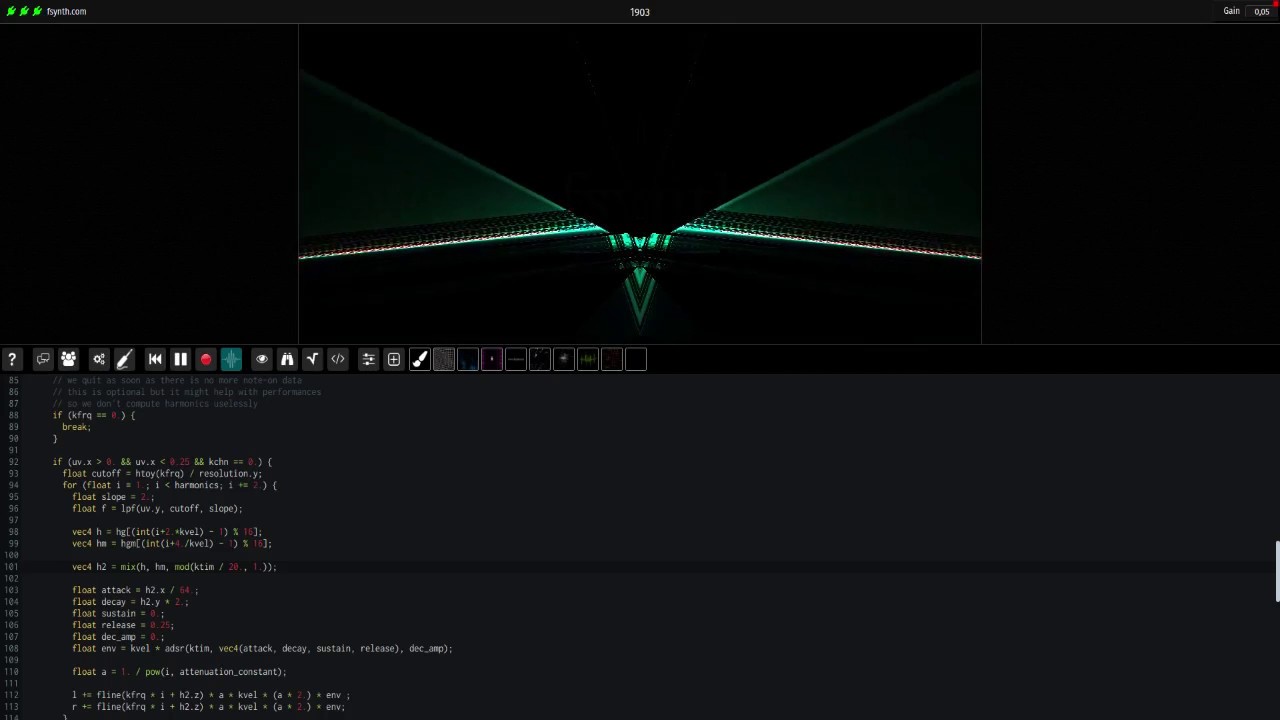The image size is (1280, 720).
Task: Click code line 'float attack = h2.x'
Action: point(135,590)
